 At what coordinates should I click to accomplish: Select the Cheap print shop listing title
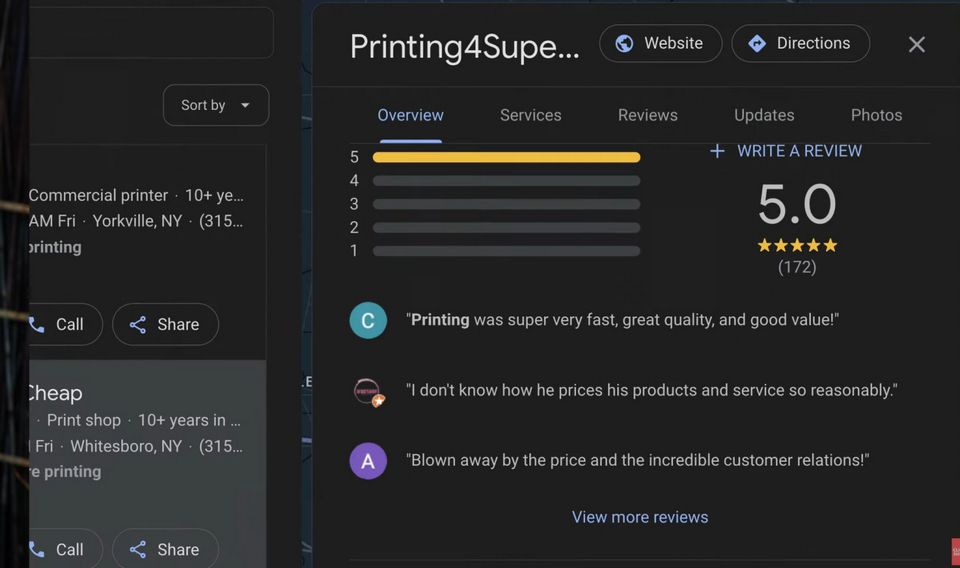pyautogui.click(x=55, y=393)
